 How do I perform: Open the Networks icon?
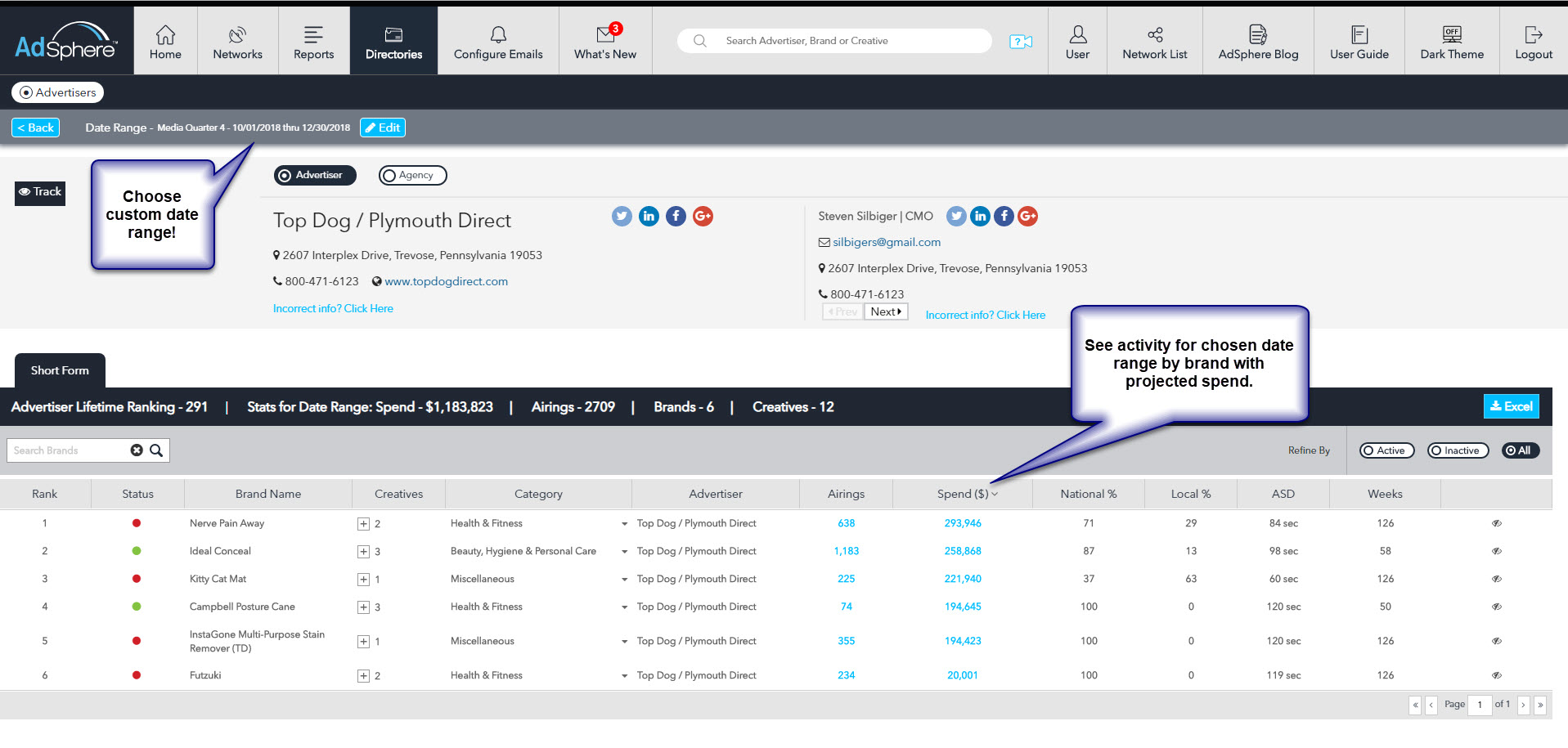coord(237,34)
